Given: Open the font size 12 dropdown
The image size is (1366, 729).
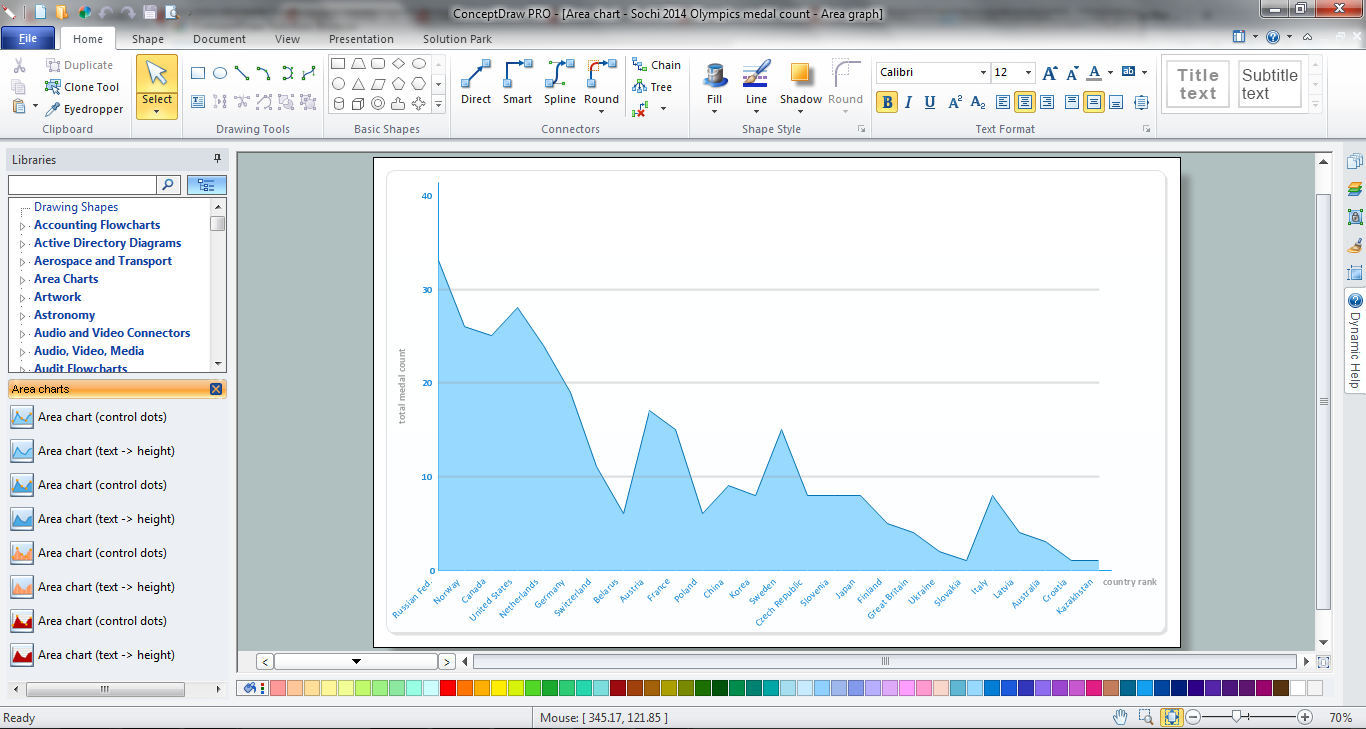Looking at the screenshot, I should click(x=1028, y=73).
